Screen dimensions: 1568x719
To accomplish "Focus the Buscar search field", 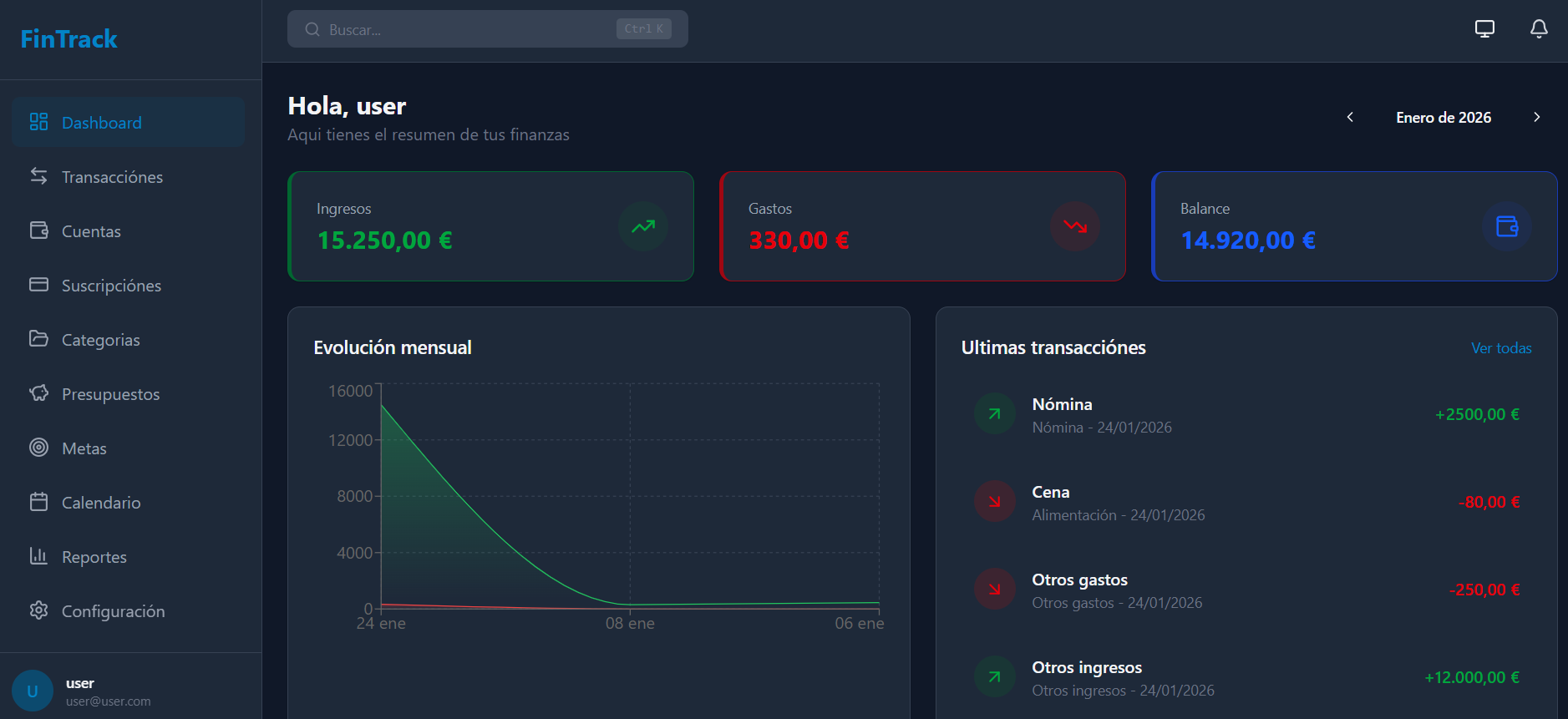I will pyautogui.click(x=468, y=29).
